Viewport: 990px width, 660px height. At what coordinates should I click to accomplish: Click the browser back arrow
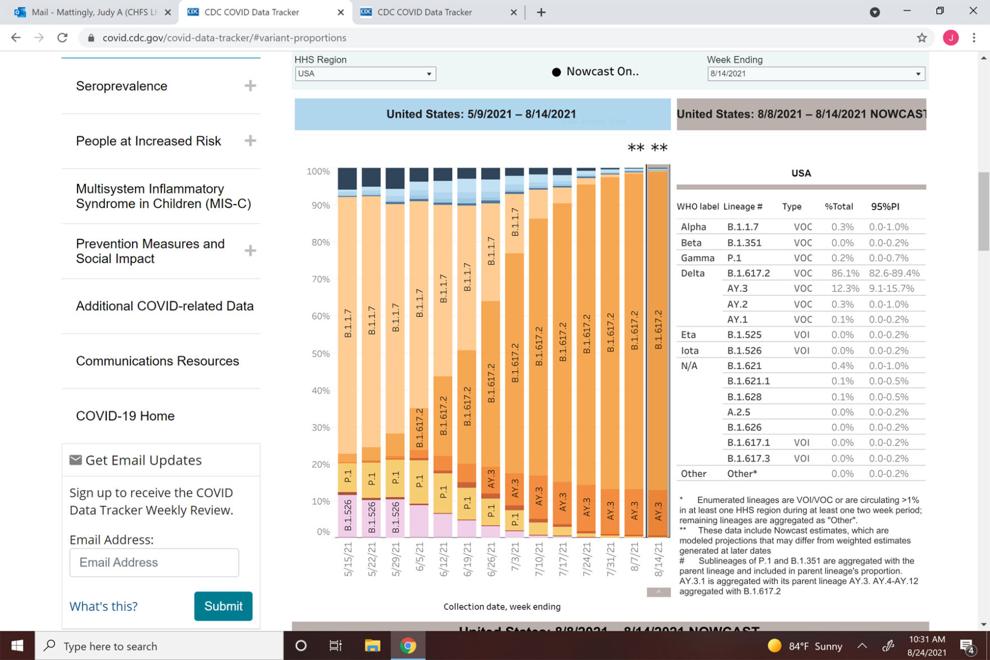click(x=16, y=38)
